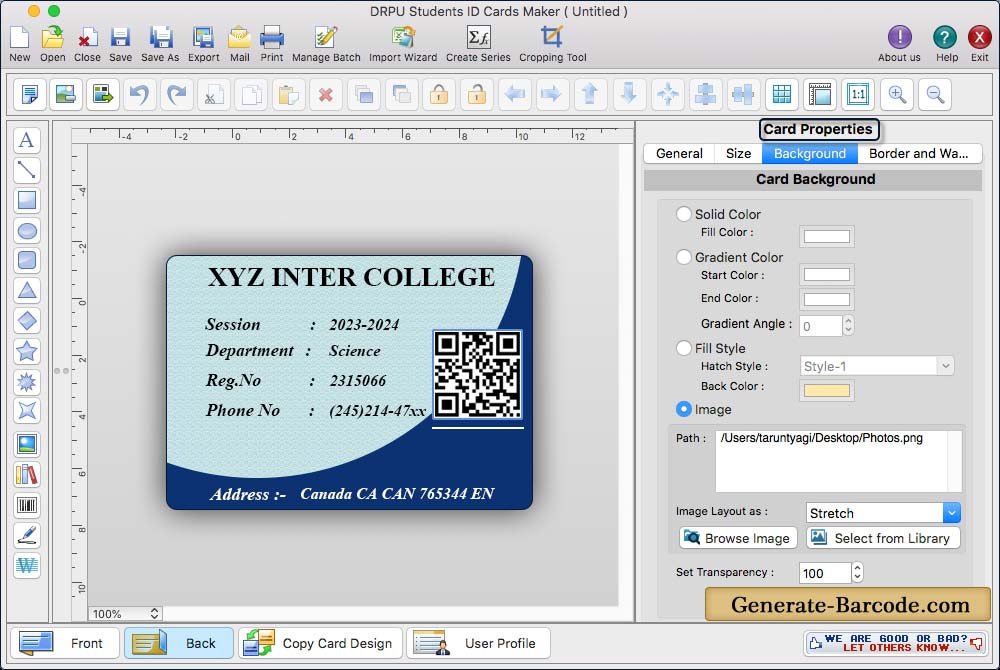
Task: Switch to the Size tab
Action: click(x=738, y=154)
